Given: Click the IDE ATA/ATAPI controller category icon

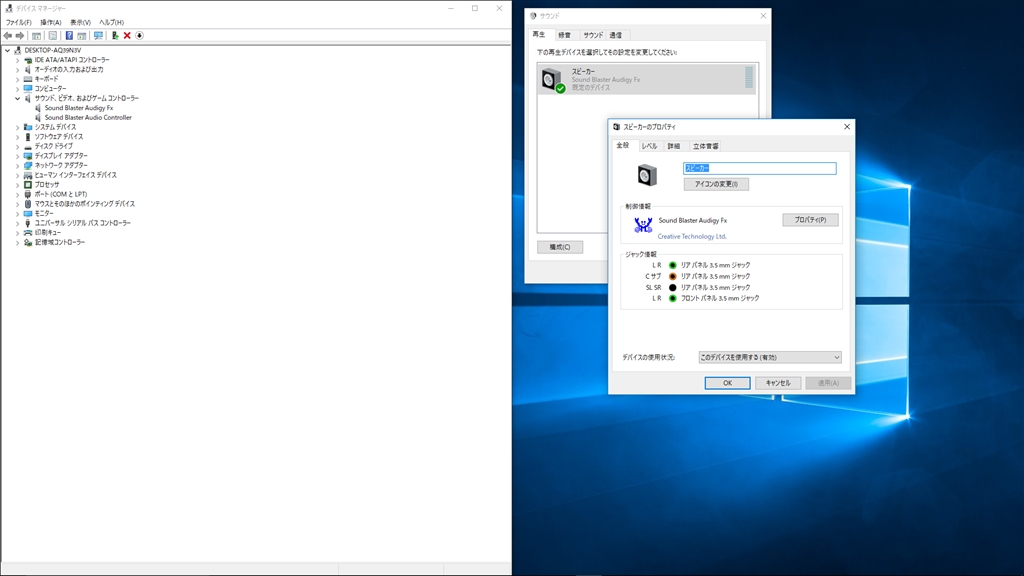Looking at the screenshot, I should [28, 60].
